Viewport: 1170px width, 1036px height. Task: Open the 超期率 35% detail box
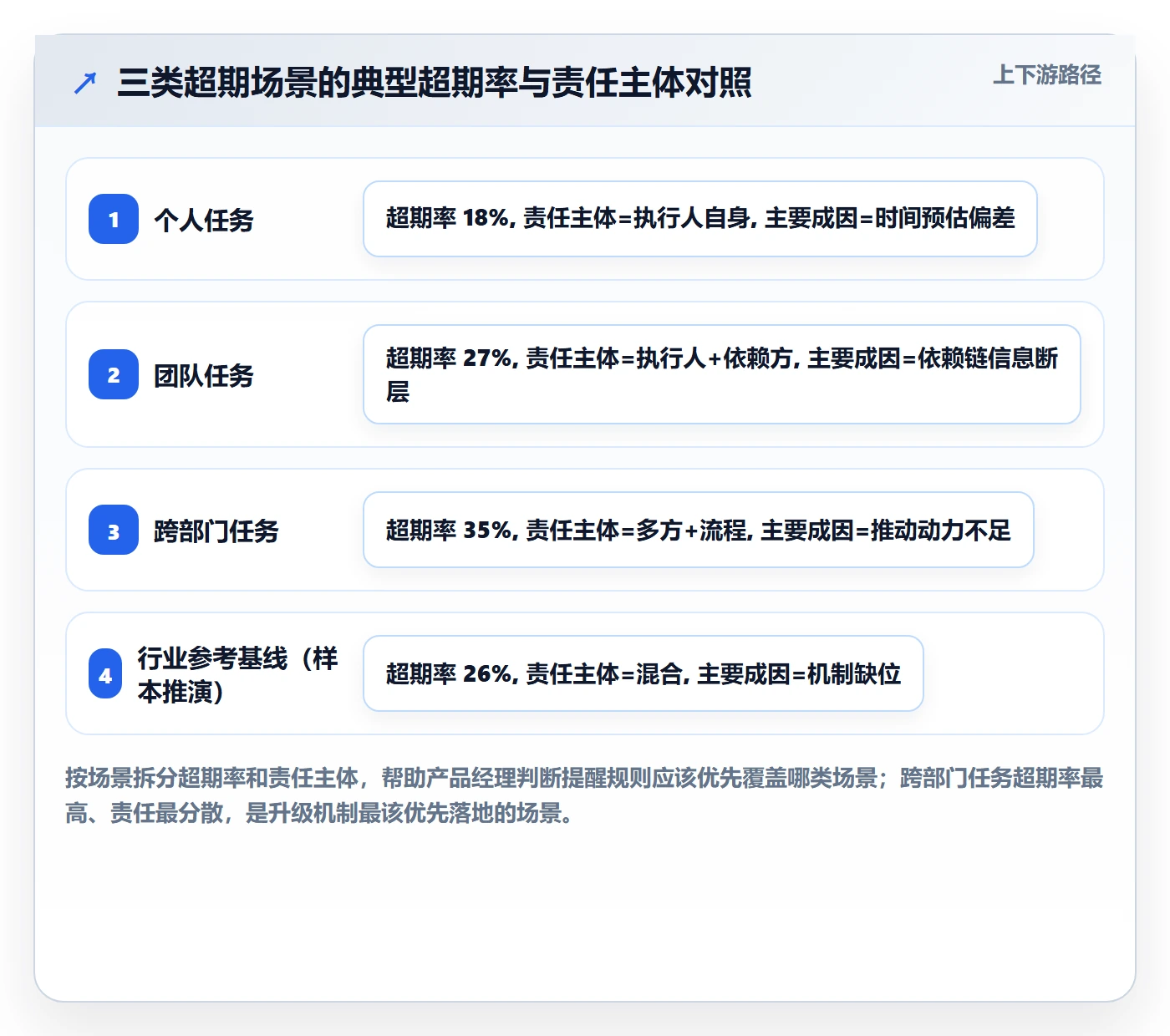click(699, 530)
